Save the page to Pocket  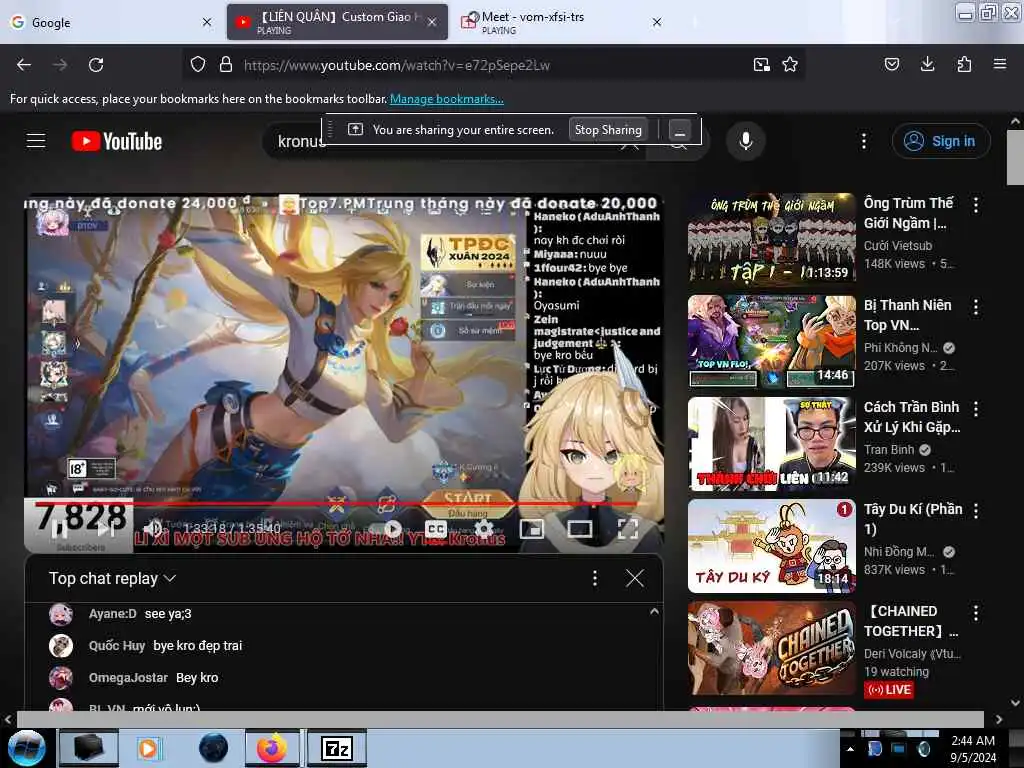892,64
